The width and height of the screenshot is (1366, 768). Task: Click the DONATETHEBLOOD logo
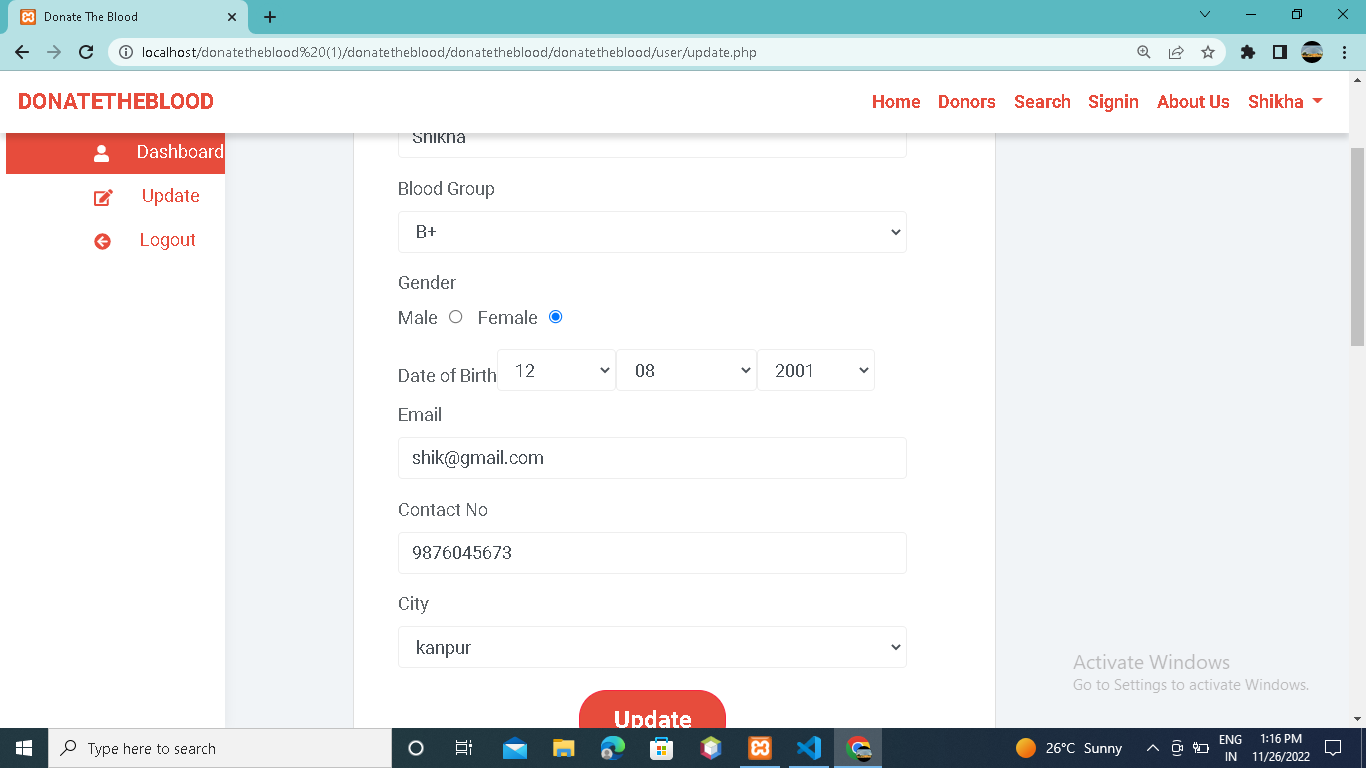(114, 101)
